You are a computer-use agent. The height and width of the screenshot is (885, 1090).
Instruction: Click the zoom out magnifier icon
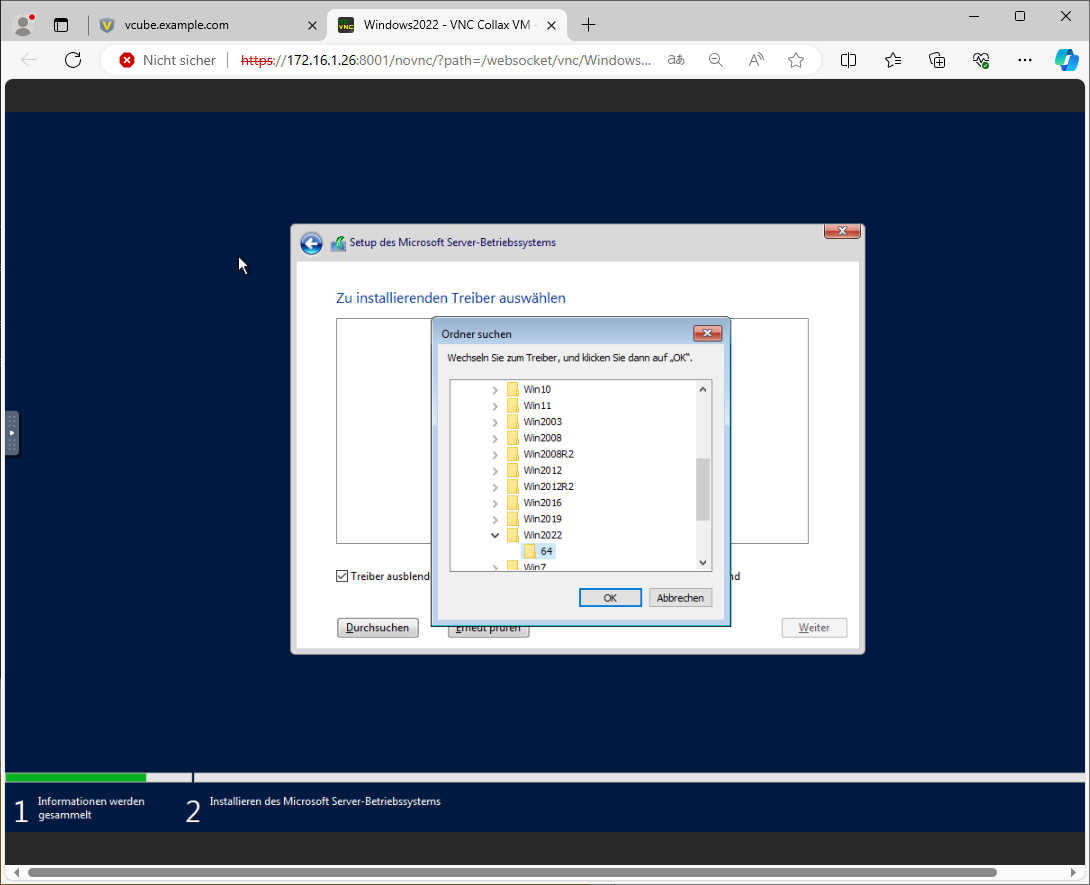715,60
